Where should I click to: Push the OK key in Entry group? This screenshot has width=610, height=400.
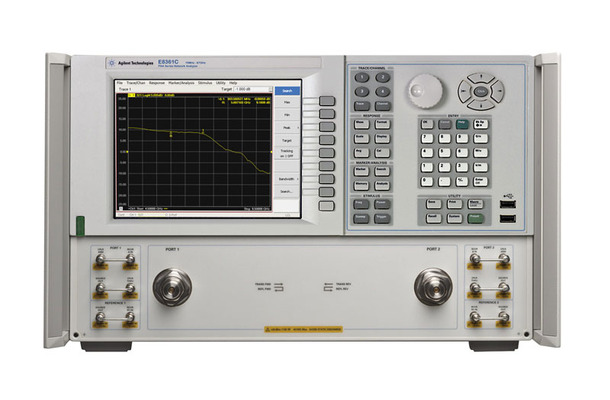pyautogui.click(x=427, y=124)
